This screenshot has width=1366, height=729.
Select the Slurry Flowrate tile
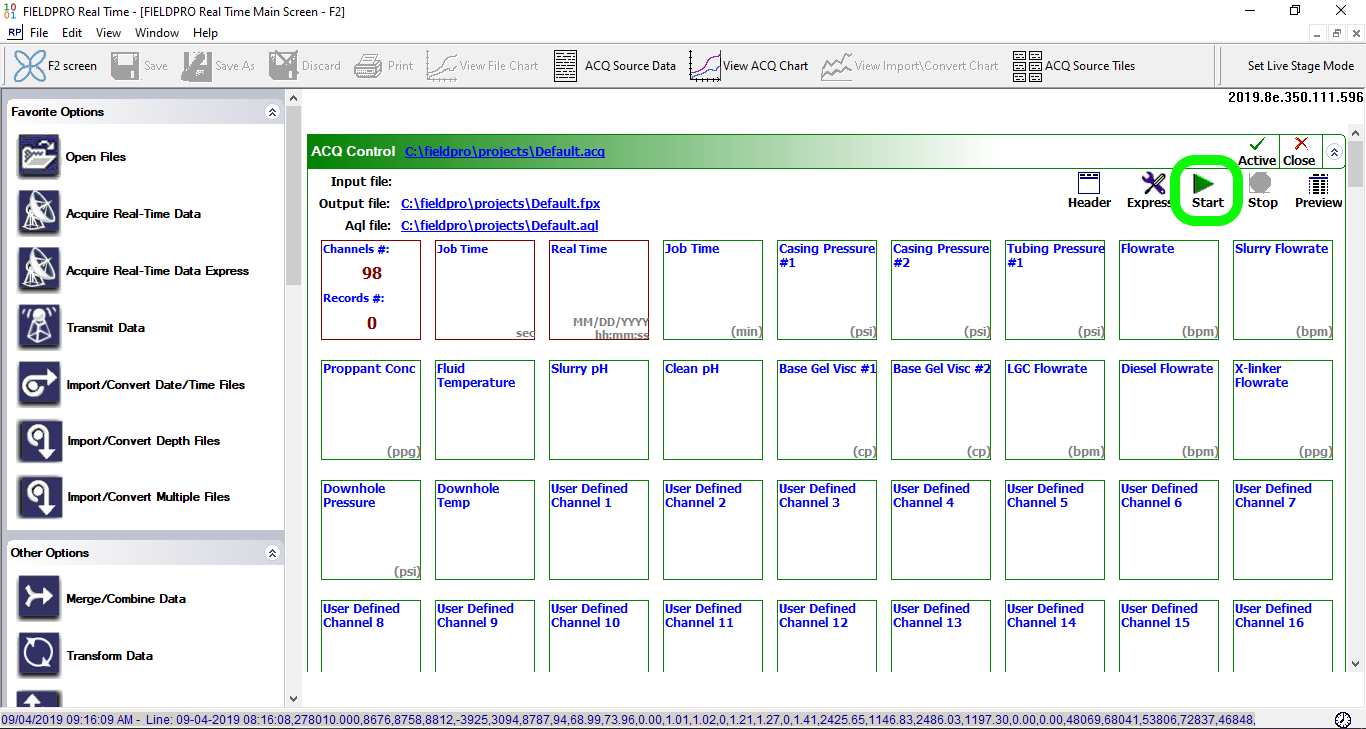tap(1283, 290)
